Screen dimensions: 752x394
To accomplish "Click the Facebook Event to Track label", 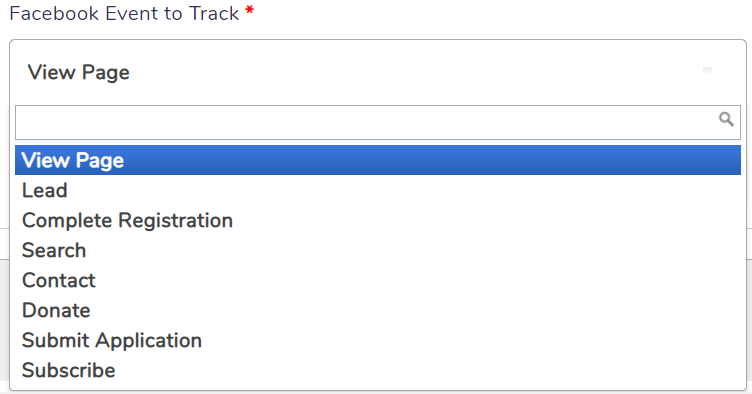I will click(x=124, y=13).
